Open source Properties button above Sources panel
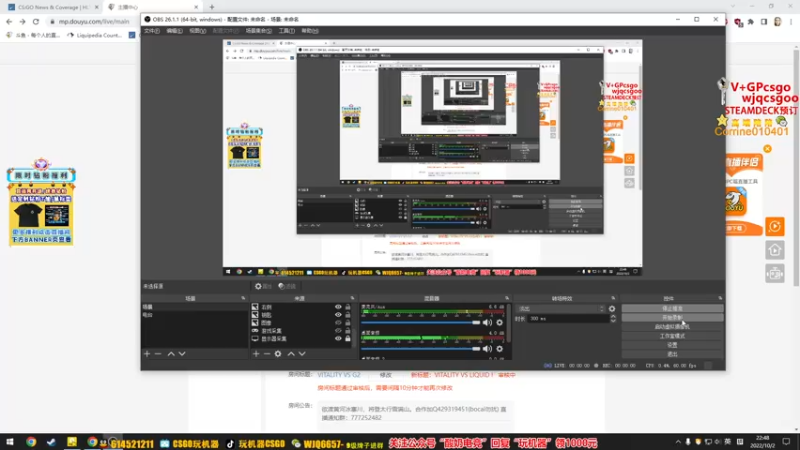This screenshot has height=450, width=800. click(263, 286)
